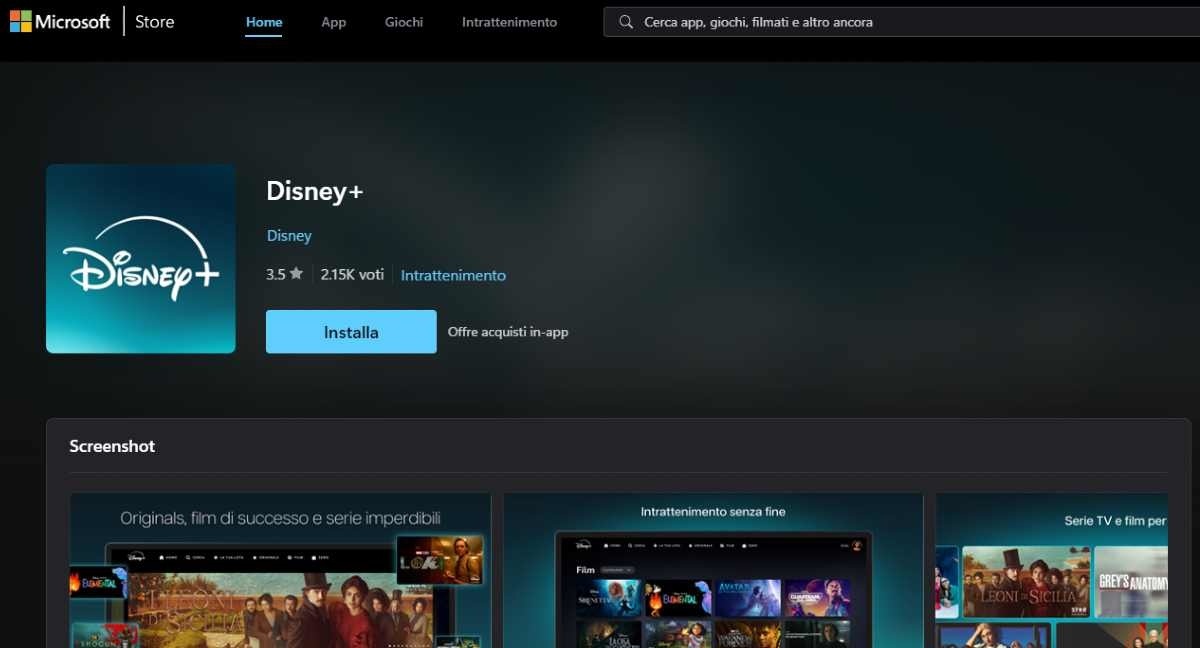
Task: Click the 3.5 rating star icon
Action: tap(296, 274)
